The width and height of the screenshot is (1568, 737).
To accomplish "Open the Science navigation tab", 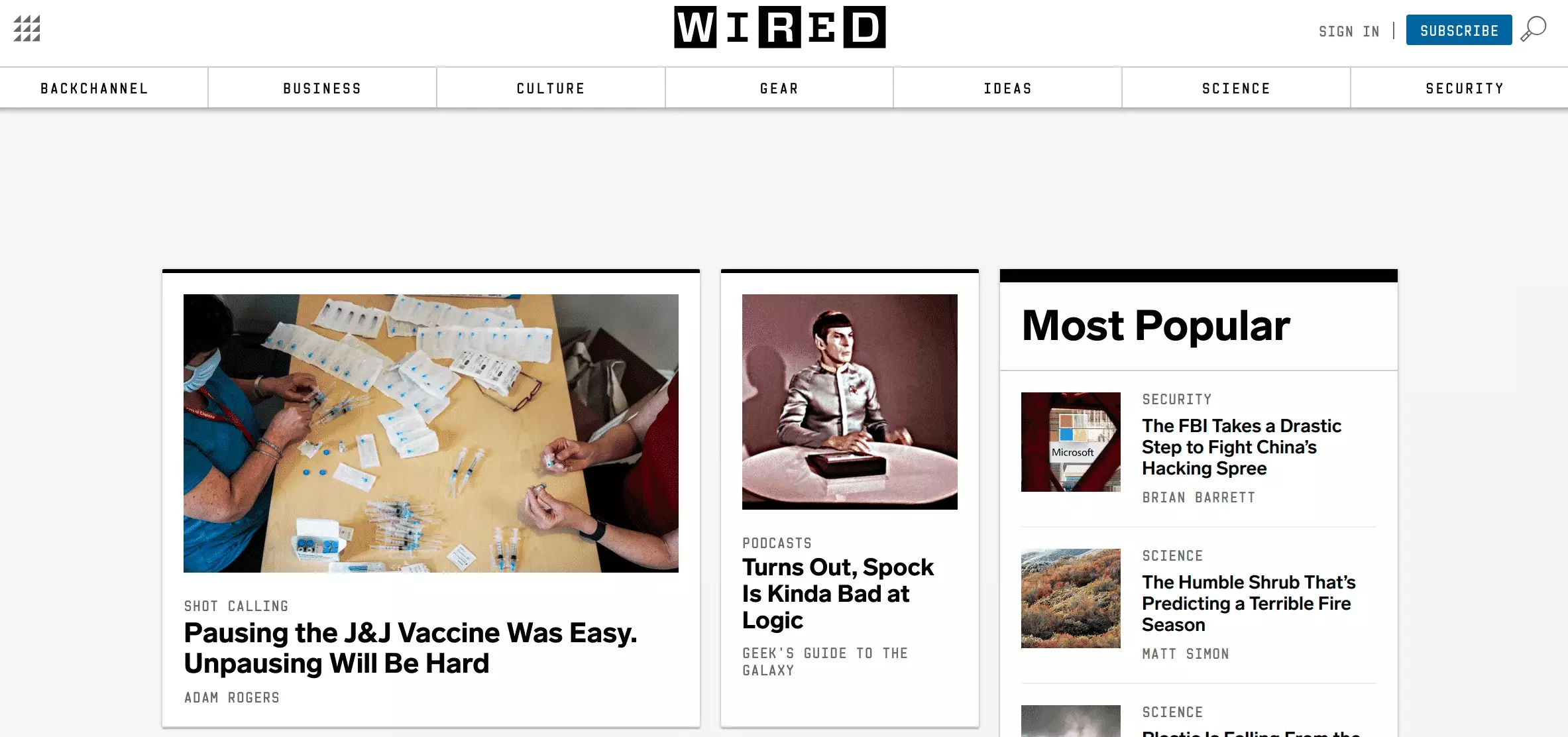I will pos(1236,88).
